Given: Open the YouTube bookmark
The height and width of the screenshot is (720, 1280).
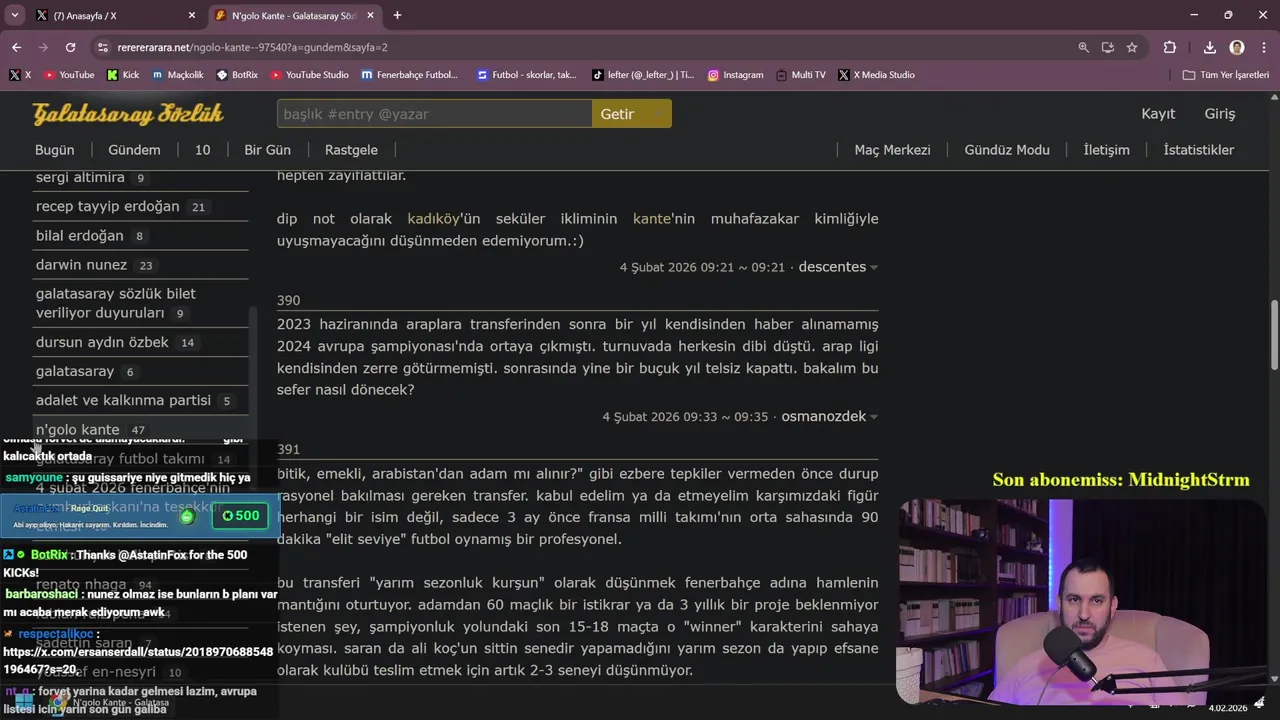Looking at the screenshot, I should coord(69,75).
